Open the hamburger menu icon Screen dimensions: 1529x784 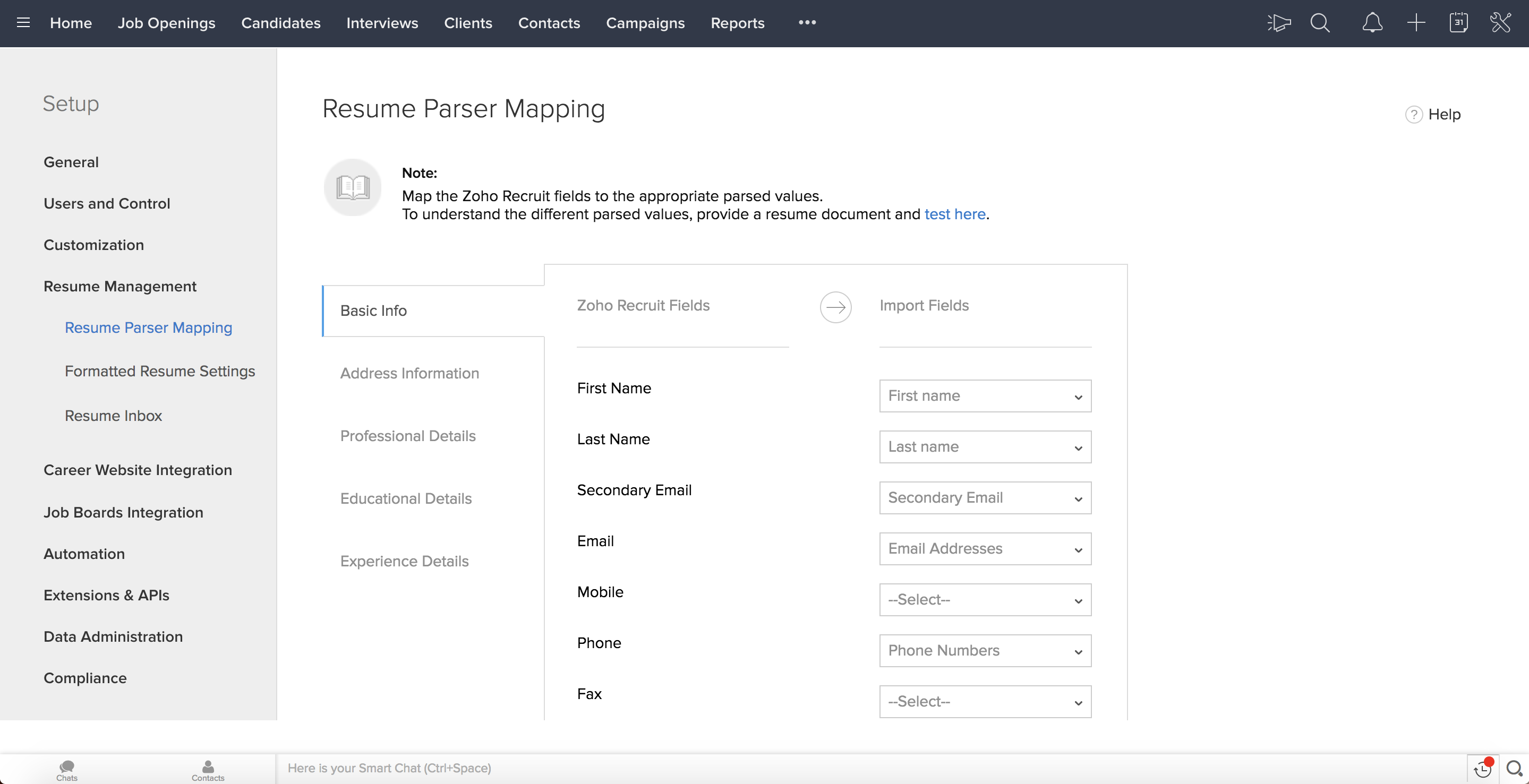click(23, 22)
